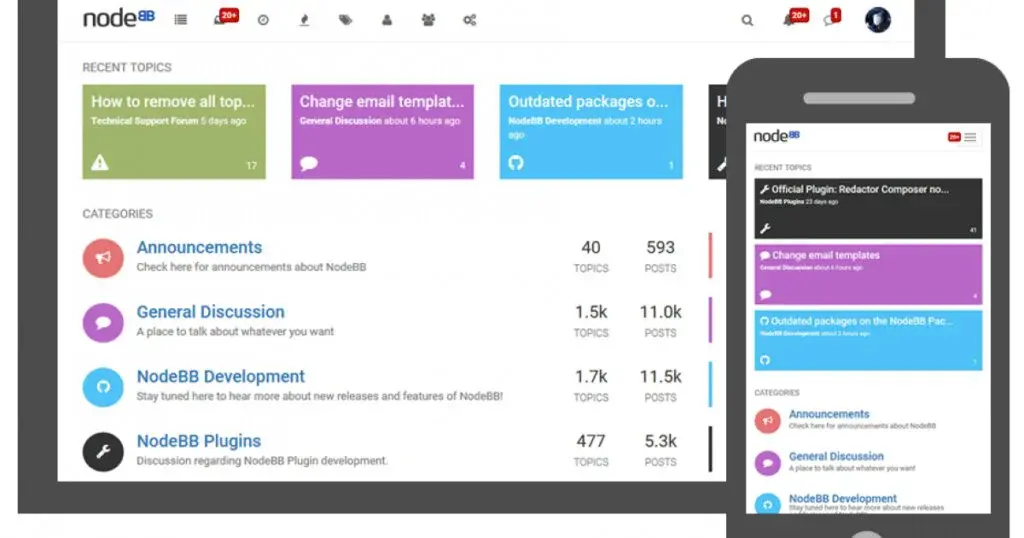The image size is (1024, 538).
Task: Click the NodeBB logo in desktop header
Action: (119, 18)
